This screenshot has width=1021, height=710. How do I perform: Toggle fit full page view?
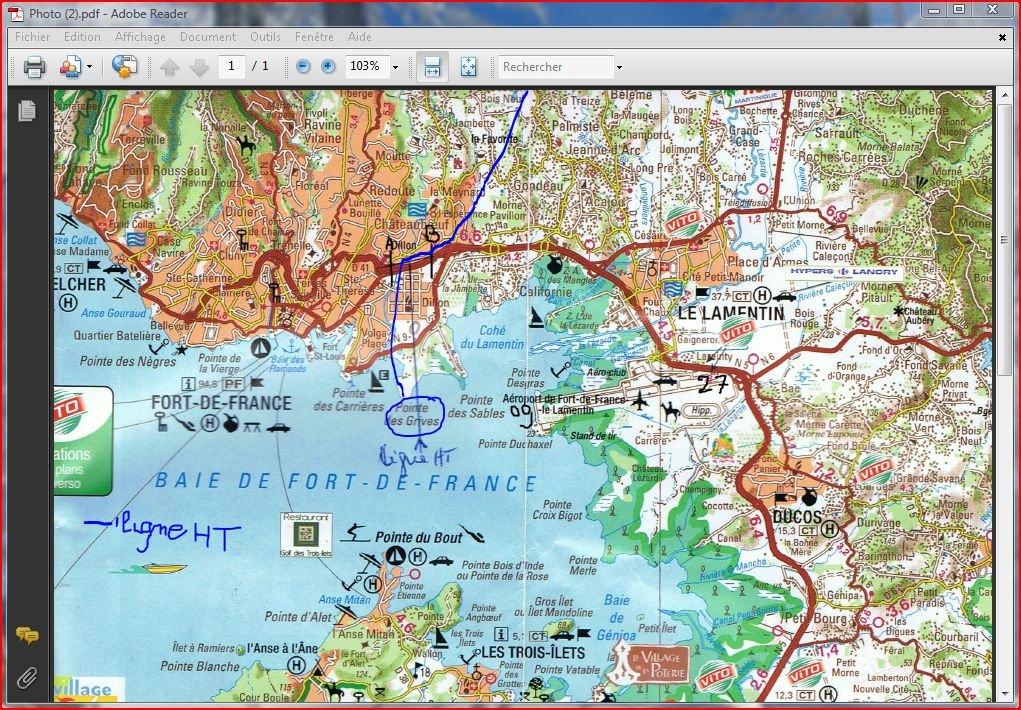click(467, 67)
